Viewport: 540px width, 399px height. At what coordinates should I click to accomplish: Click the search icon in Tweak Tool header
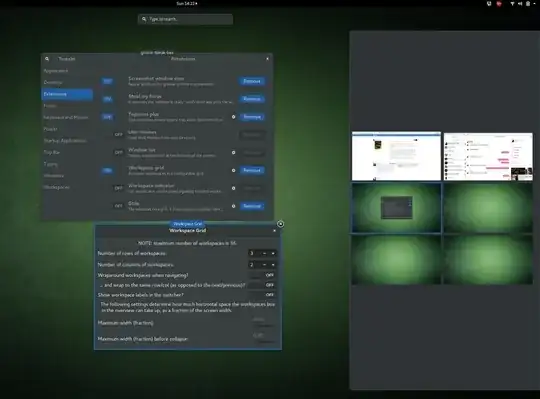[x=47, y=59]
